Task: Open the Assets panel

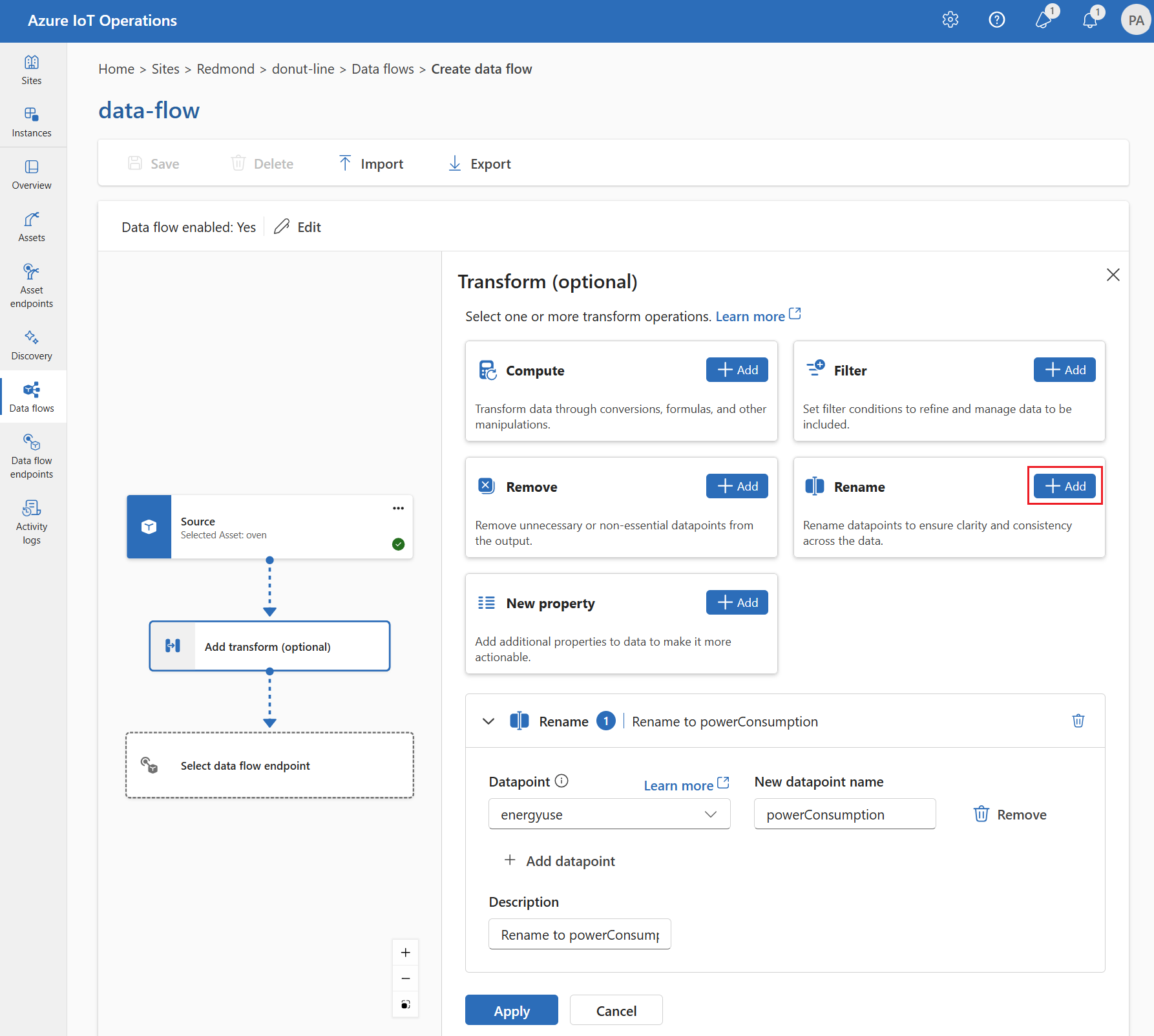Action: pos(32,226)
